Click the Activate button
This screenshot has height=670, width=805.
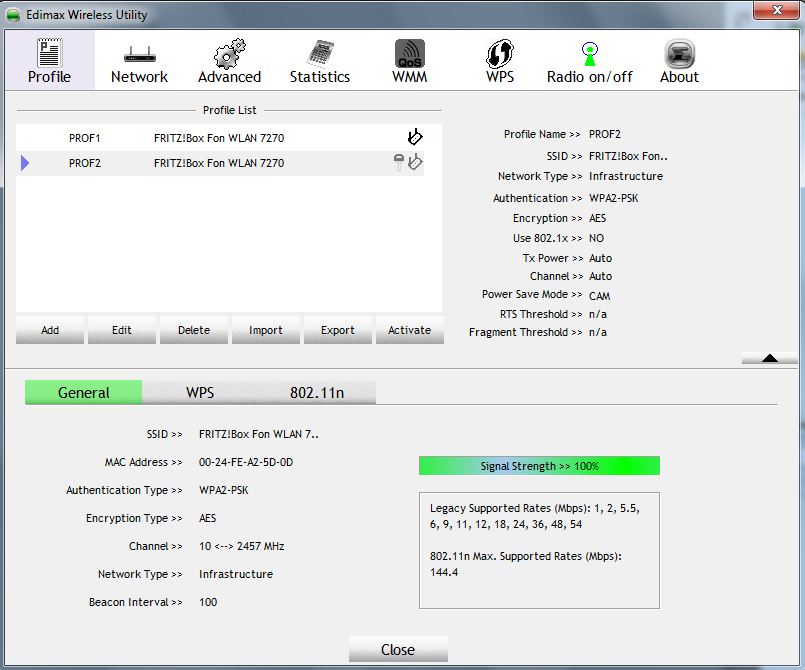click(410, 330)
